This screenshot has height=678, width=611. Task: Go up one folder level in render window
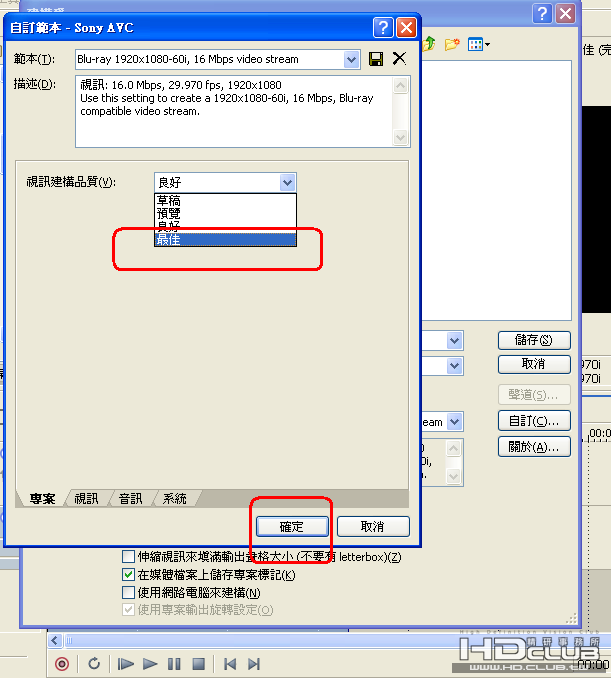429,44
